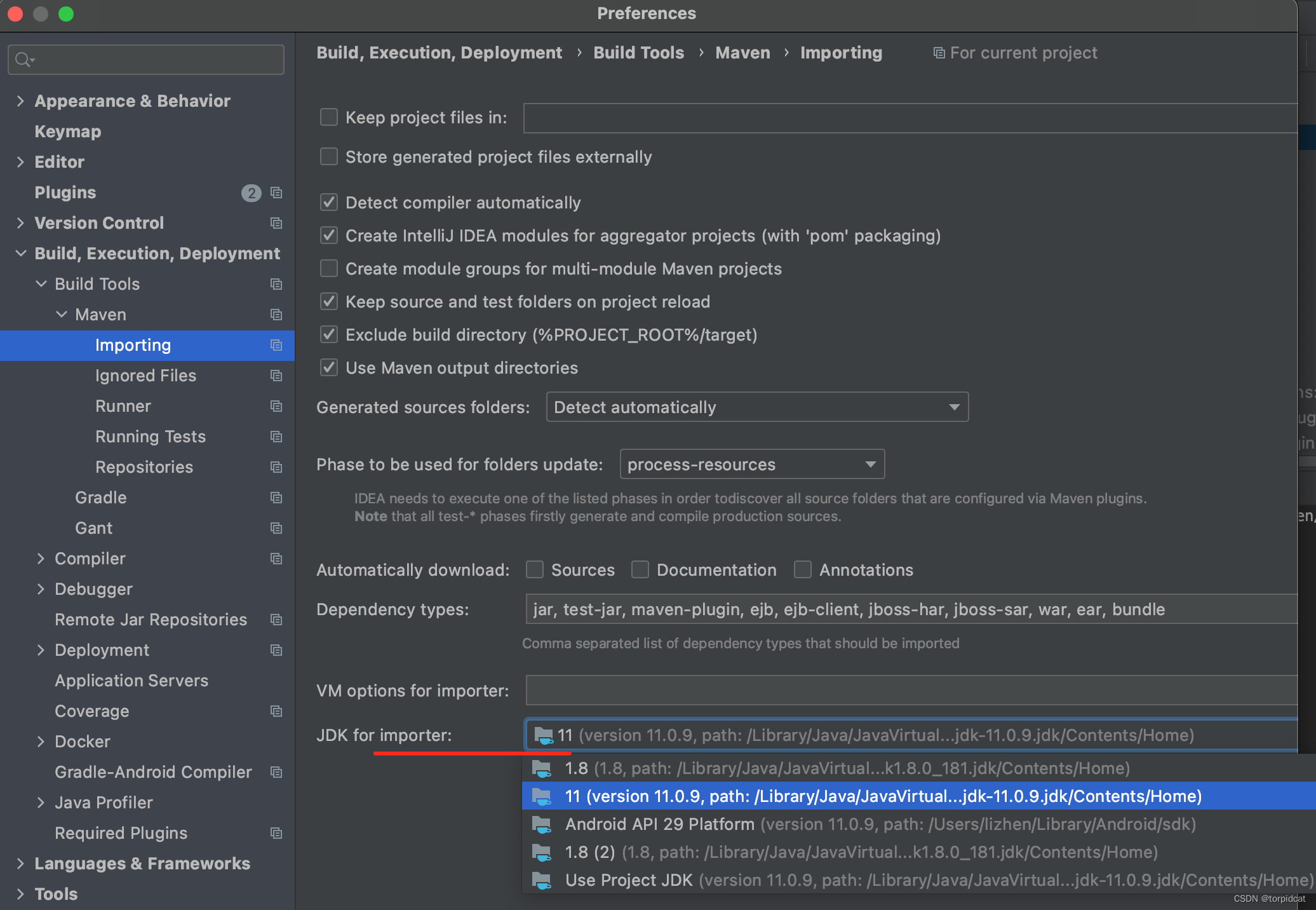The width and height of the screenshot is (1316, 910).
Task: Enable Keep project files in checkbox
Action: click(x=329, y=118)
